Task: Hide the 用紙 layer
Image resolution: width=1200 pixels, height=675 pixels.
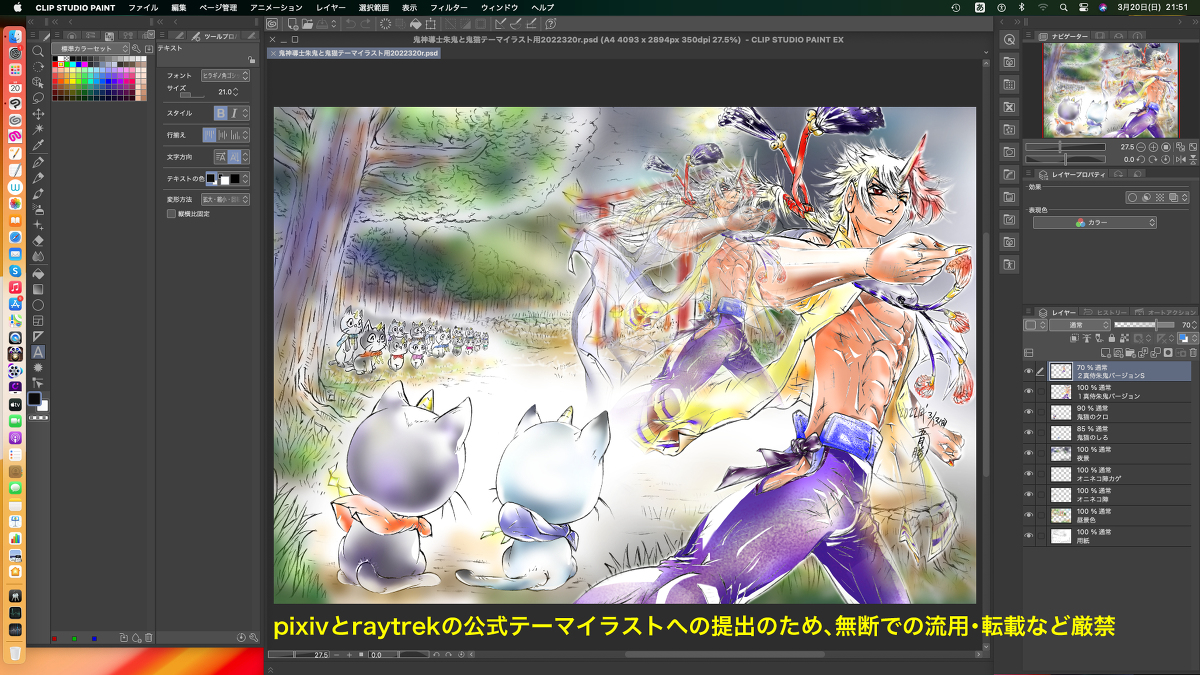Action: [1028, 536]
